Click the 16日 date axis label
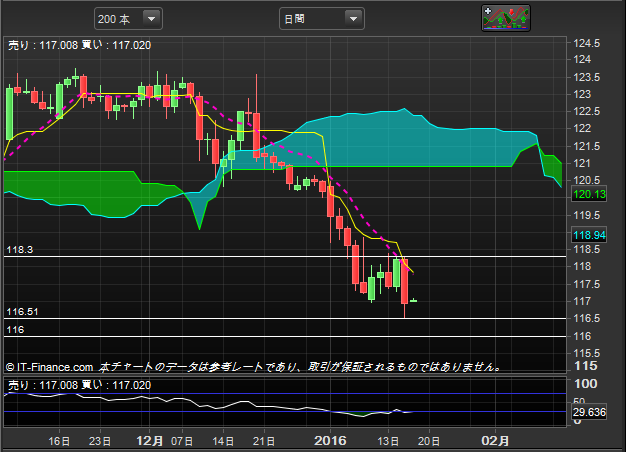626x452 pixels. click(59, 441)
